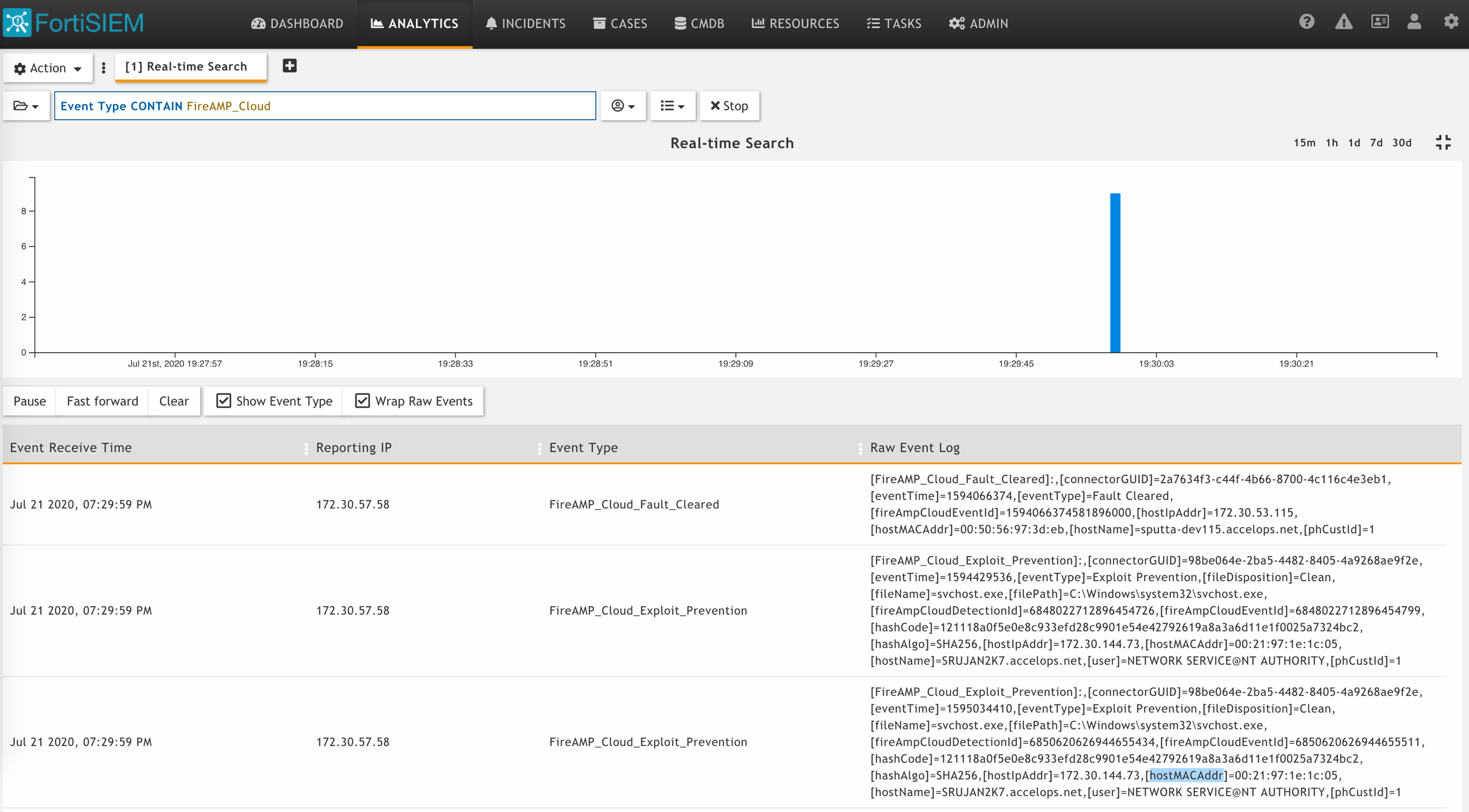1469x812 pixels.
Task: Pause the event stream
Action: 29,401
